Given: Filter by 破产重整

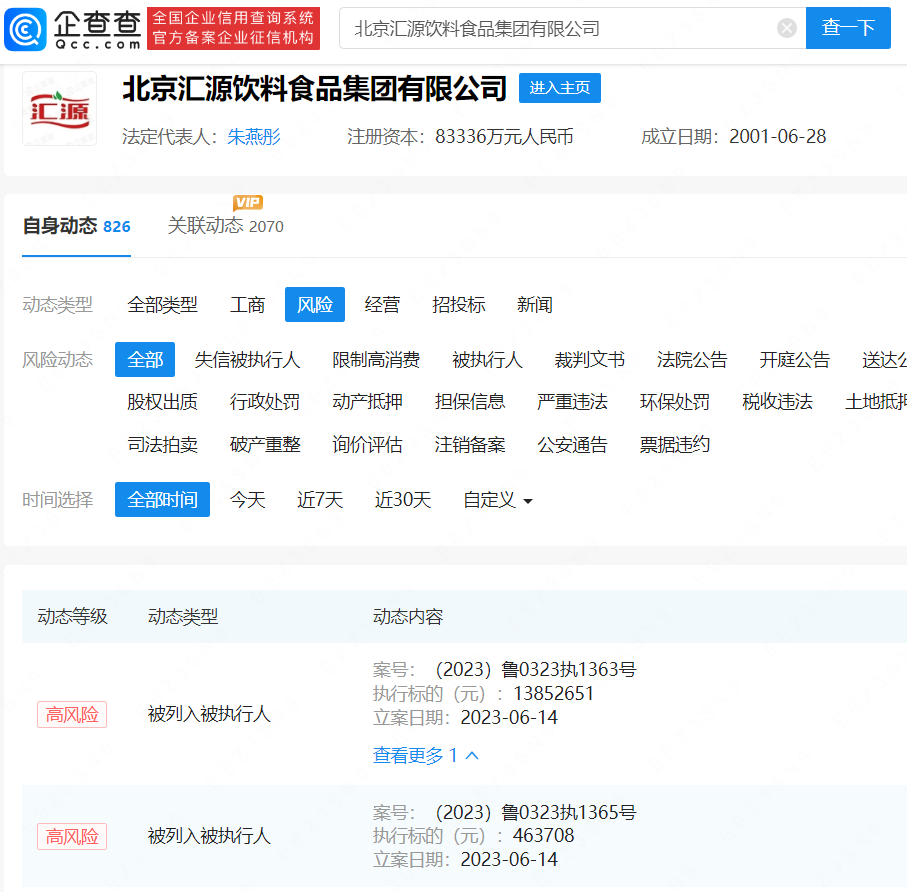Looking at the screenshot, I should click(x=265, y=444).
